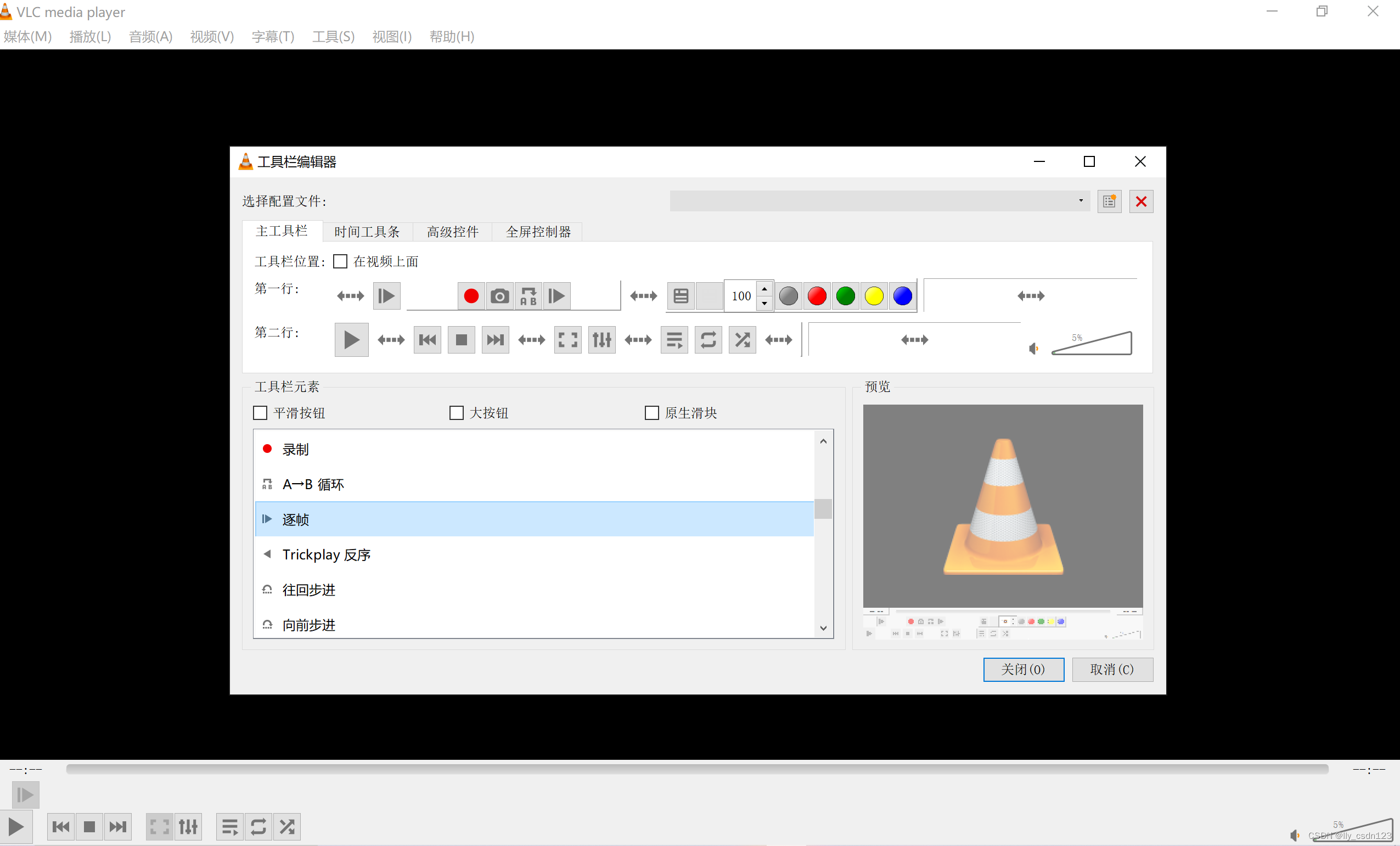Click the shuffle icon in second row
This screenshot has width=1400, height=846.
point(742,340)
